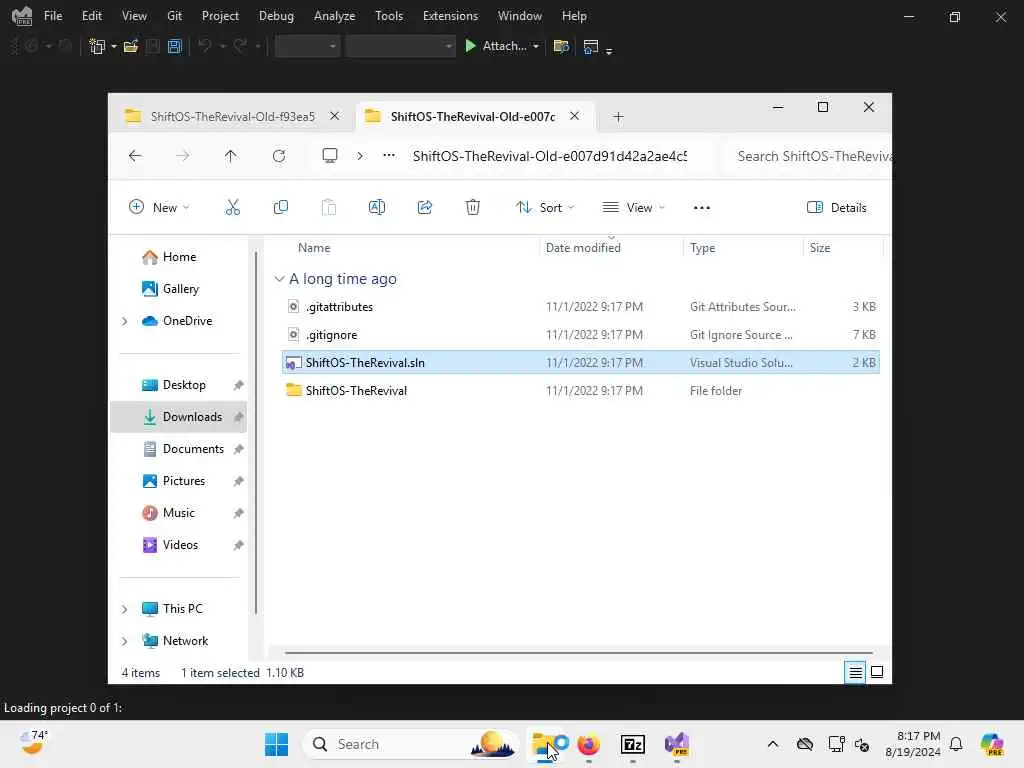The height and width of the screenshot is (768, 1024).
Task: Go back with Explorer back arrow
Action: coord(135,156)
